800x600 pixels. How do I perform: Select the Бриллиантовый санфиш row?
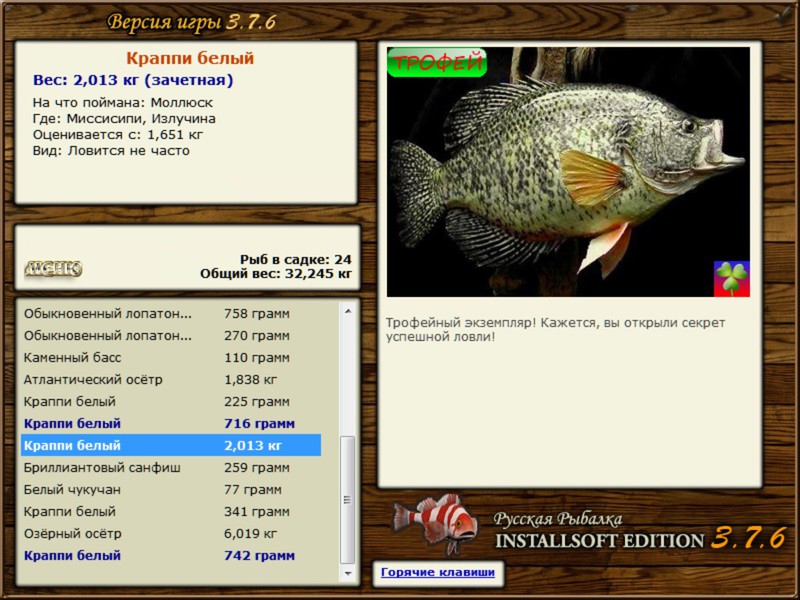171,467
